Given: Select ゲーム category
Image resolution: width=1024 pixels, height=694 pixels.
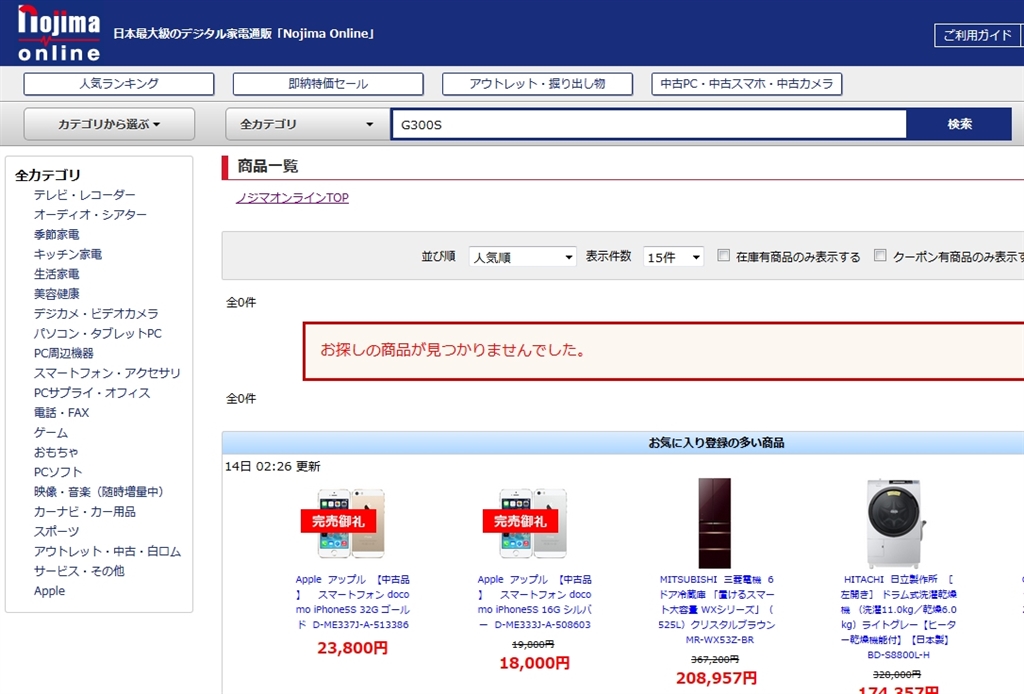Looking at the screenshot, I should [51, 432].
